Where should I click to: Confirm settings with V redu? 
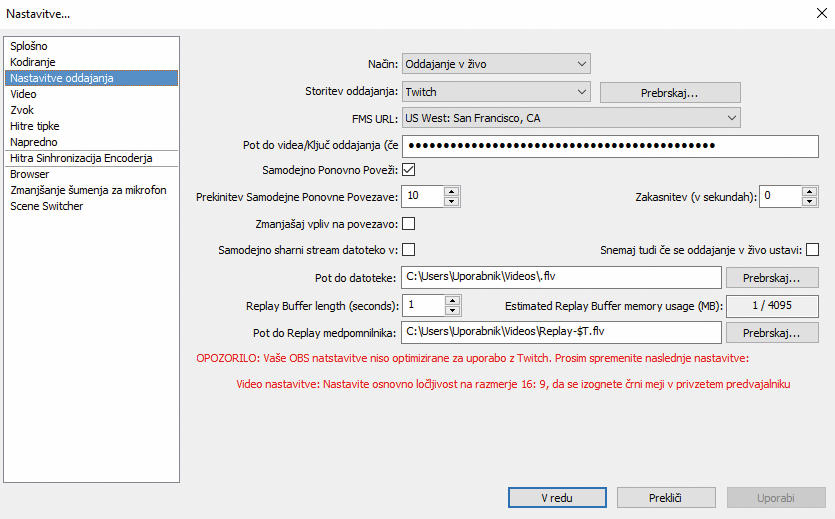[x=557, y=498]
